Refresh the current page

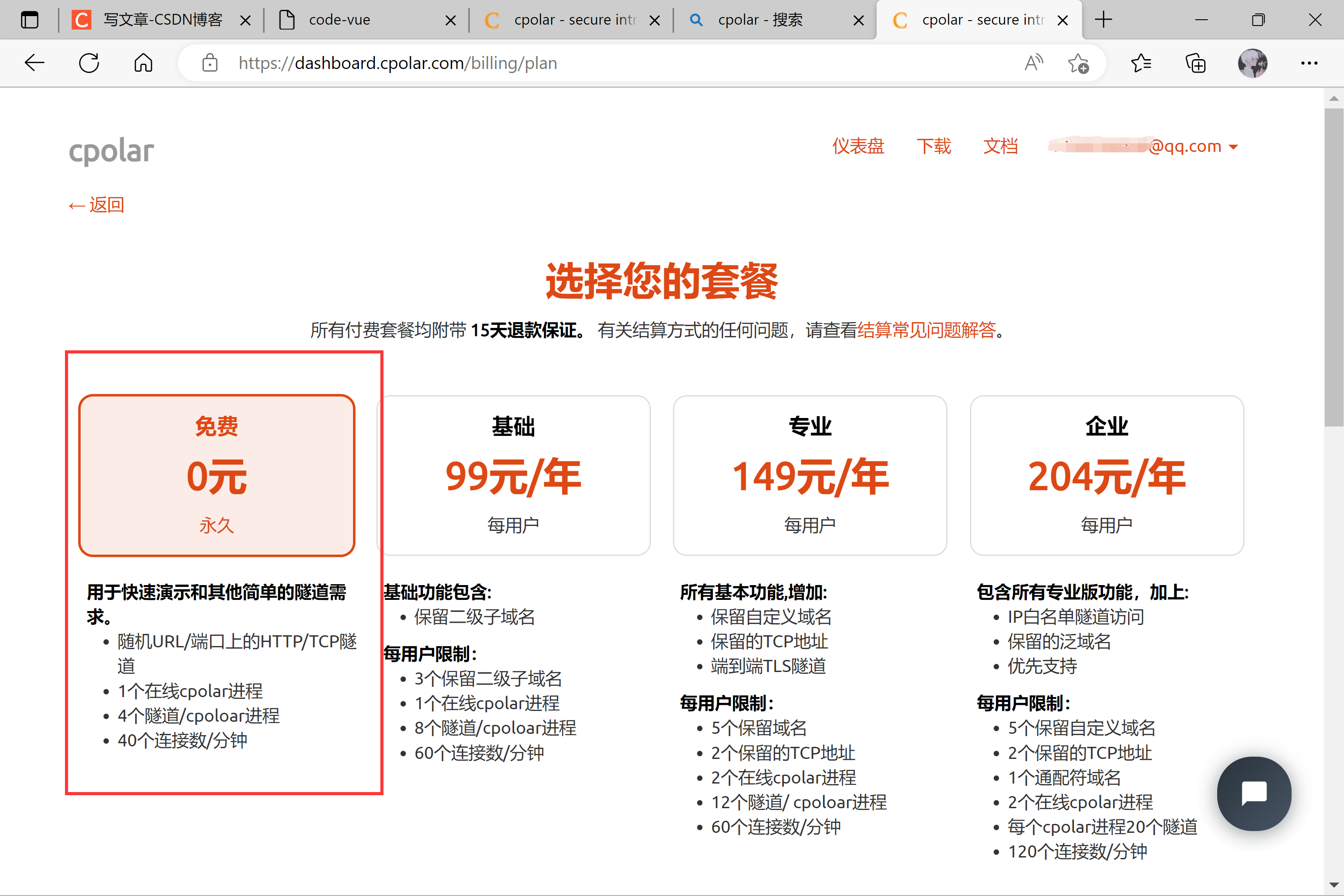coord(89,63)
